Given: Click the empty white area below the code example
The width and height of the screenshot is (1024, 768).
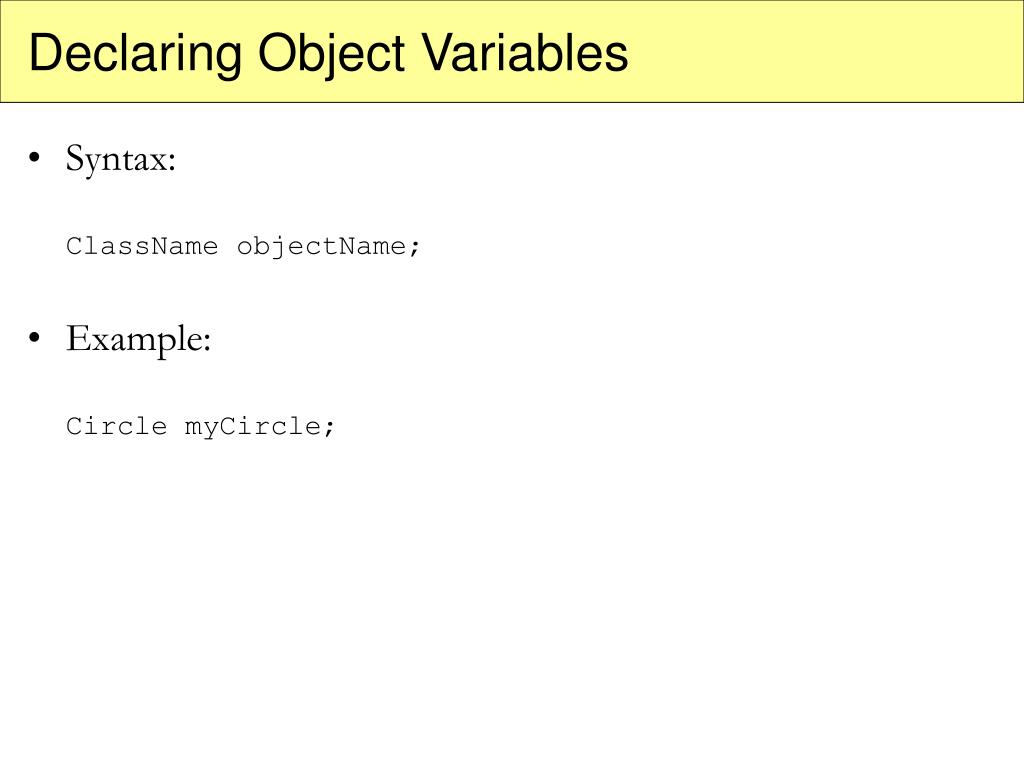Looking at the screenshot, I should [x=512, y=601].
